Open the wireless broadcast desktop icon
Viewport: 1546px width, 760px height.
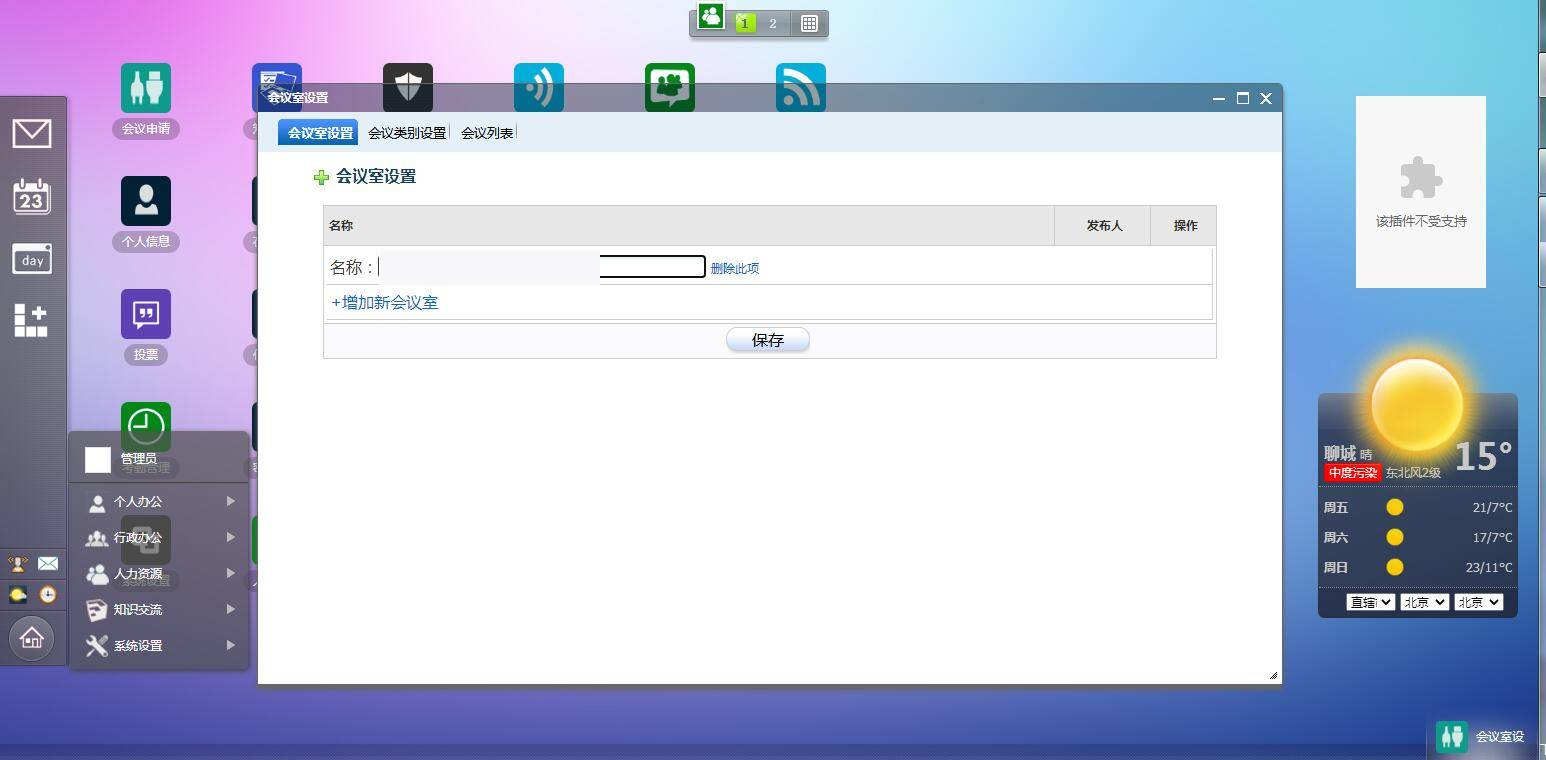pos(538,86)
